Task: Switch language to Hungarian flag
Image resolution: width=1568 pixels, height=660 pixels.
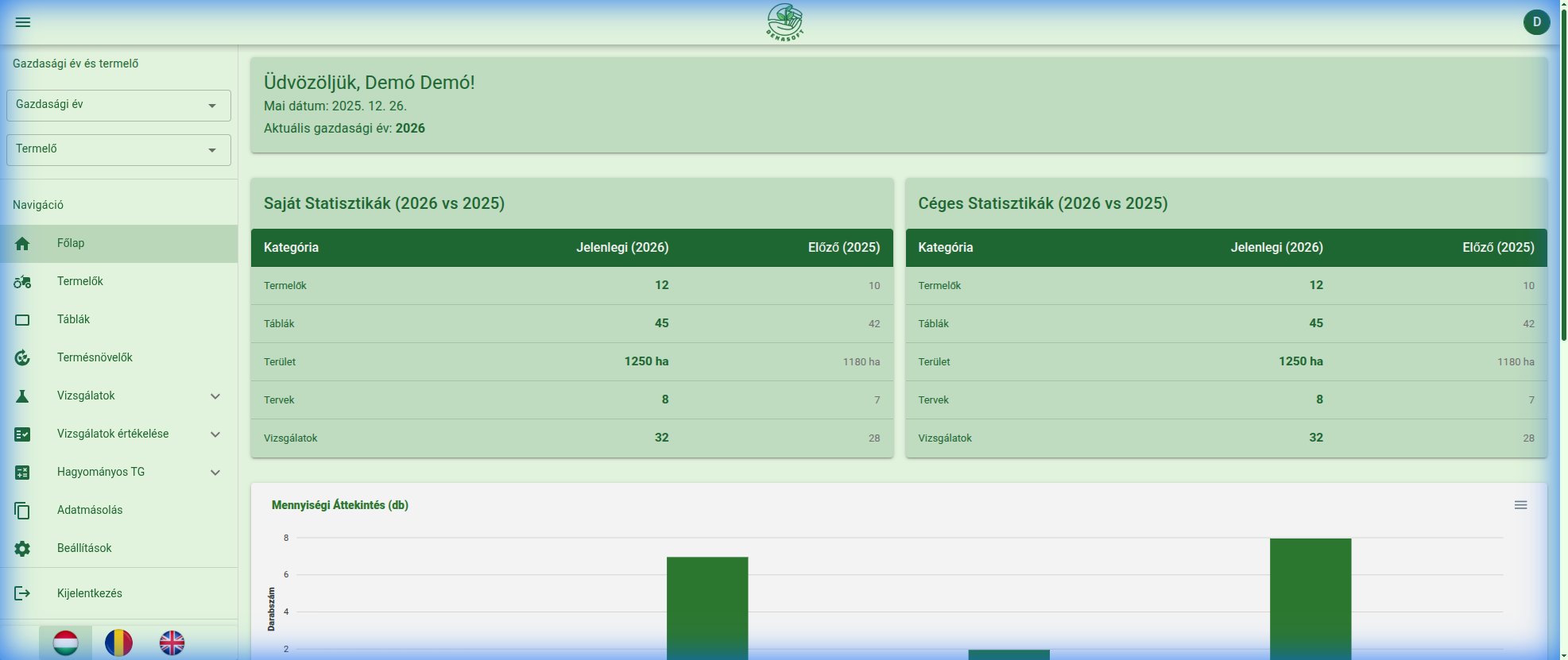Action: point(65,643)
